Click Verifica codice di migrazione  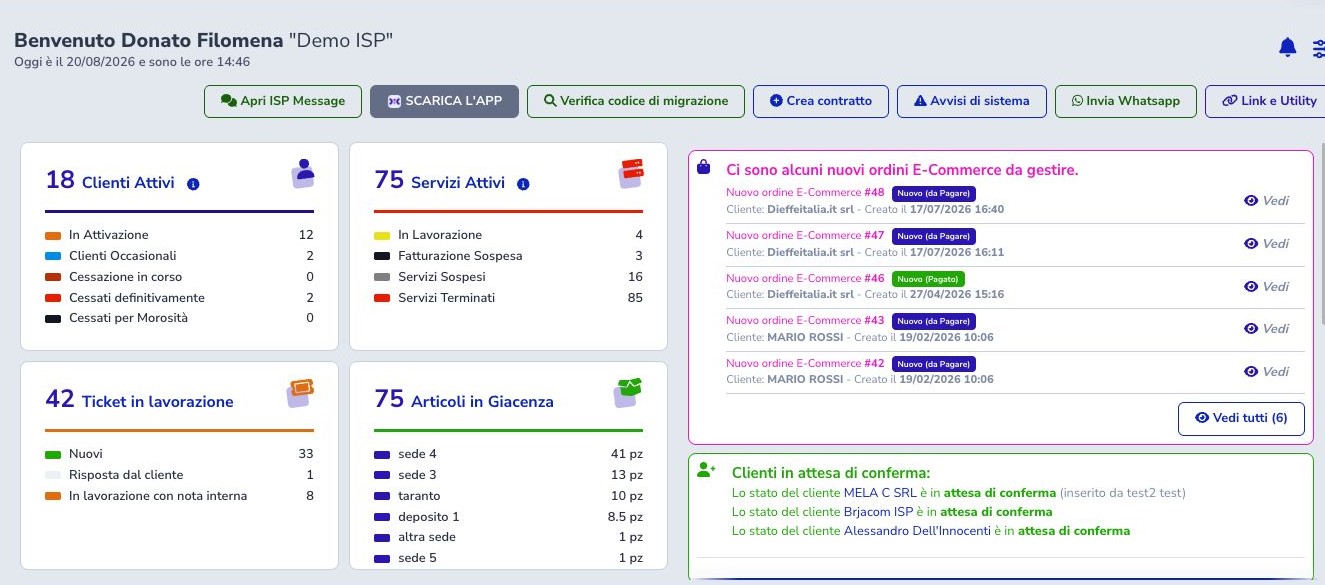636,101
